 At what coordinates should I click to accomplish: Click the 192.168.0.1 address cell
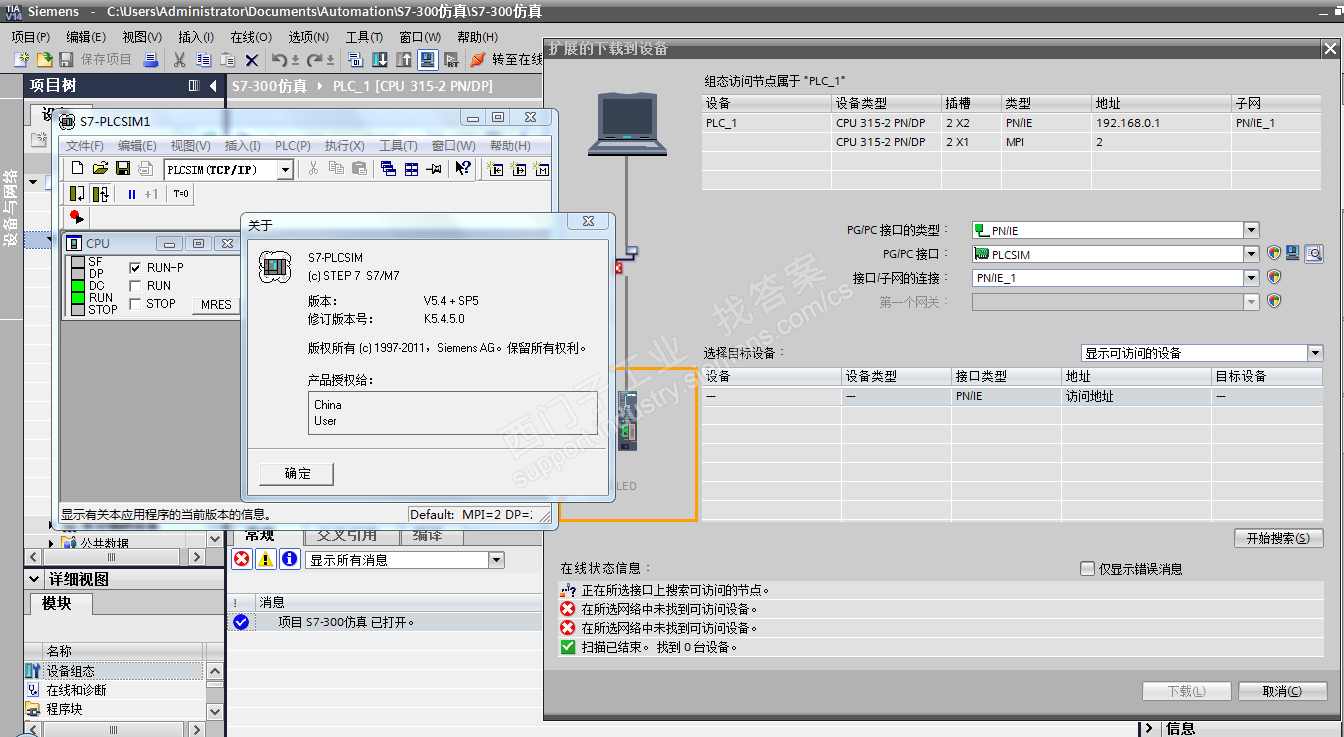(1162, 123)
